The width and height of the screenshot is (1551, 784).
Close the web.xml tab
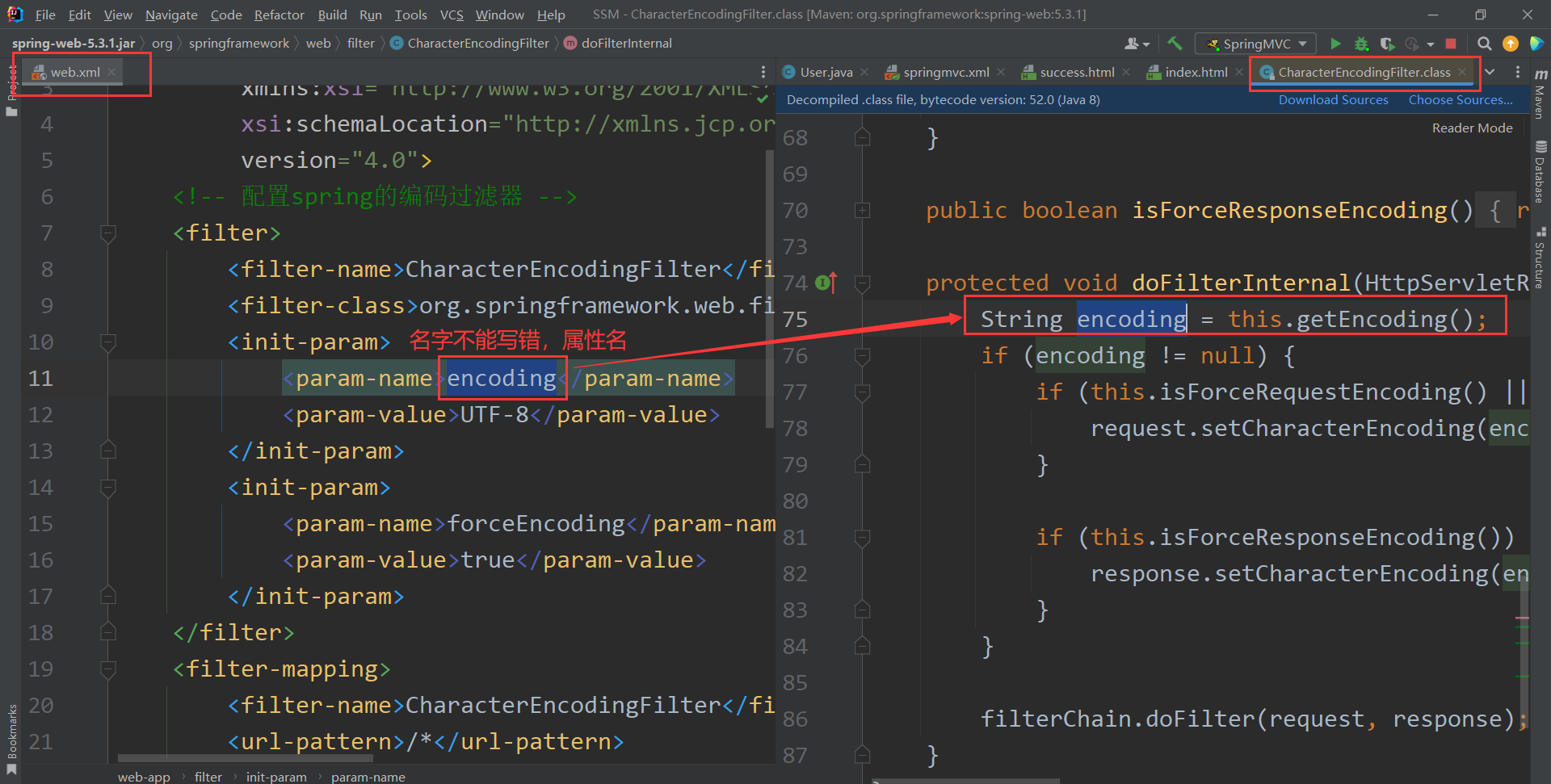[111, 72]
